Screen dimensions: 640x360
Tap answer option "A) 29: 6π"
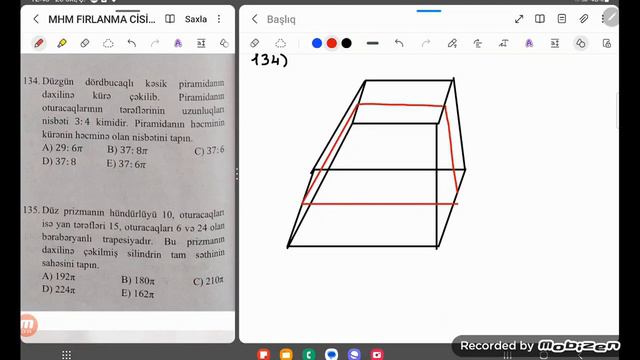coord(62,148)
